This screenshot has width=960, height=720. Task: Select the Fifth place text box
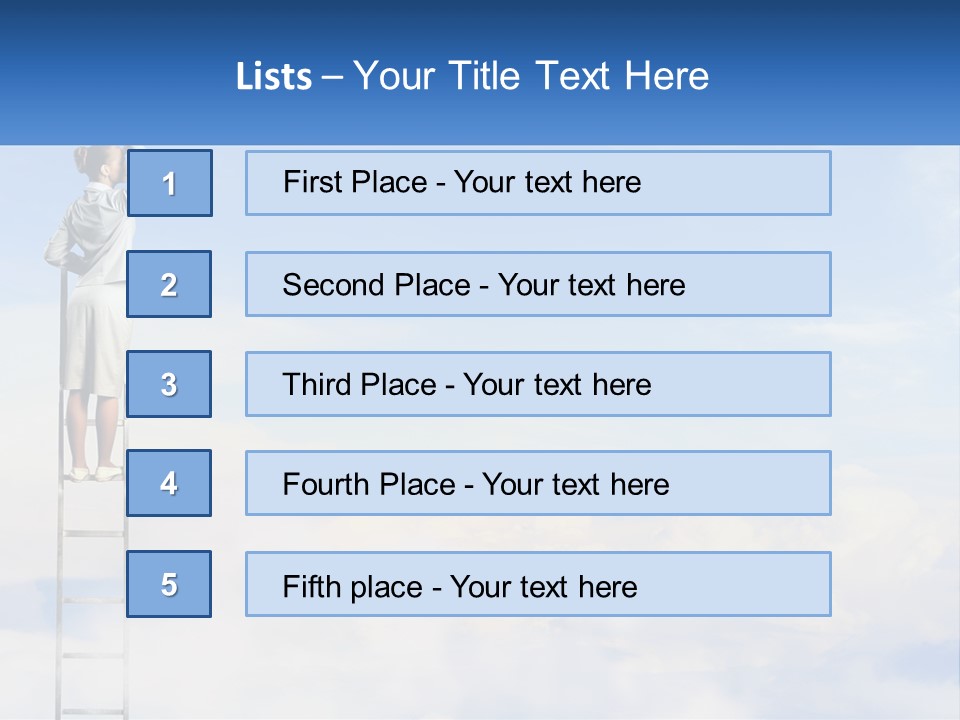click(x=538, y=584)
